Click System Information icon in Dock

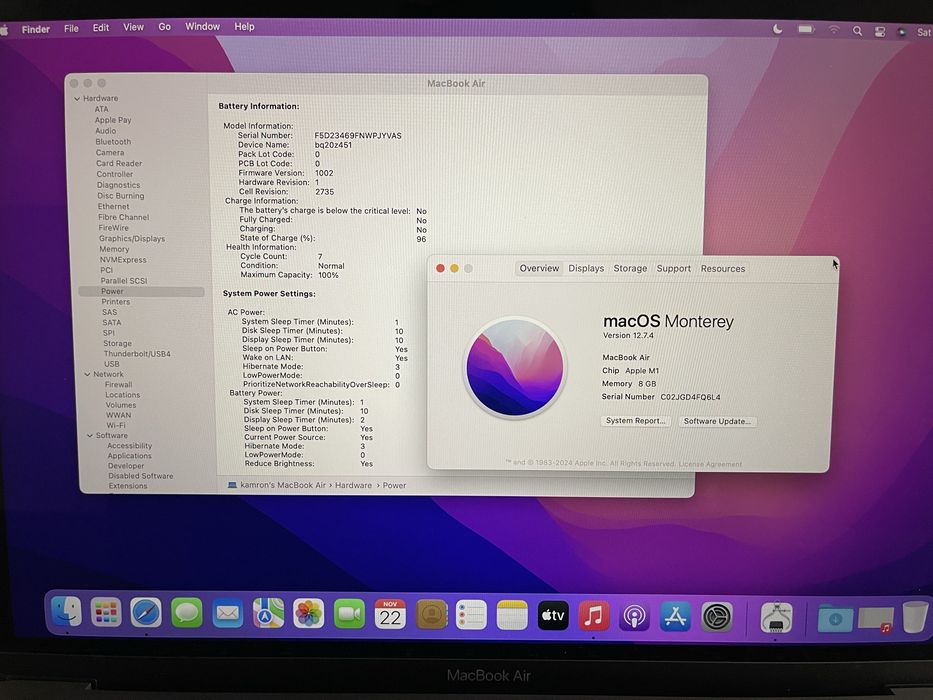tap(777, 618)
